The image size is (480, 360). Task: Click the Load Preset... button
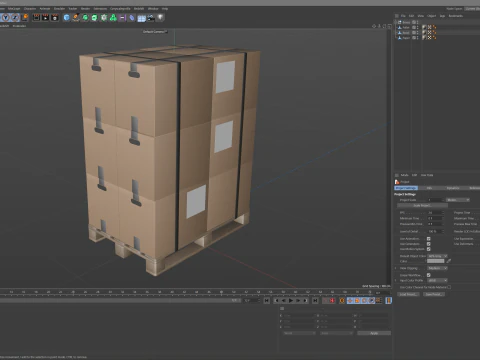pos(408,294)
